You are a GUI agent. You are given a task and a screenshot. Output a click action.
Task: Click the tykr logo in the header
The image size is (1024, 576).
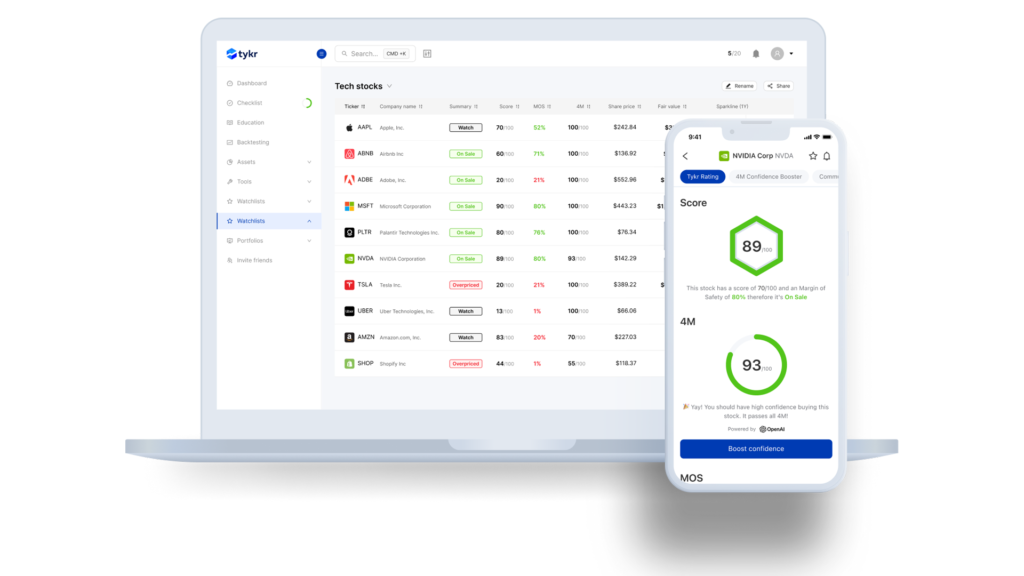point(243,54)
